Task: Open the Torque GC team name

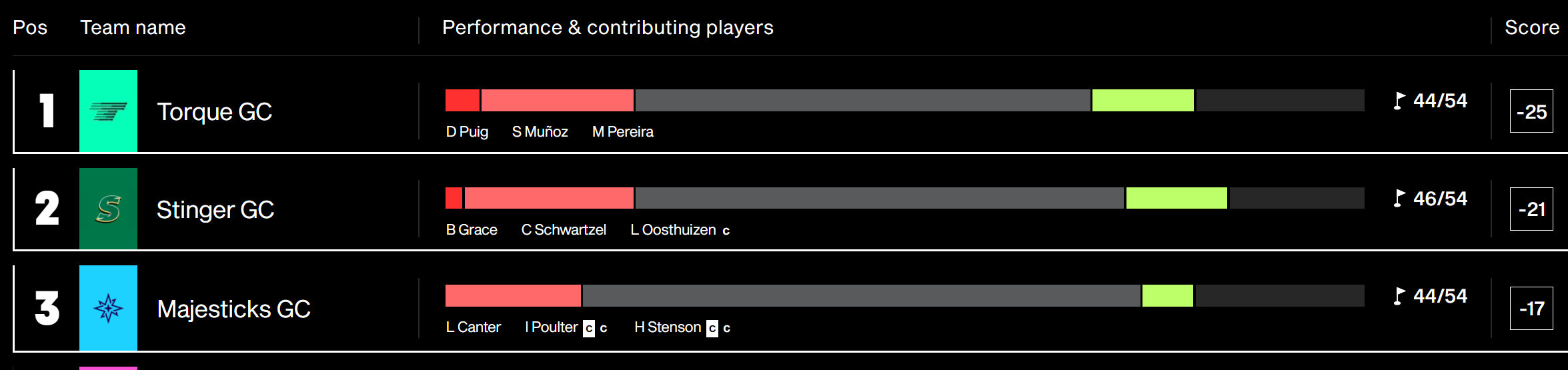Action: [x=215, y=112]
